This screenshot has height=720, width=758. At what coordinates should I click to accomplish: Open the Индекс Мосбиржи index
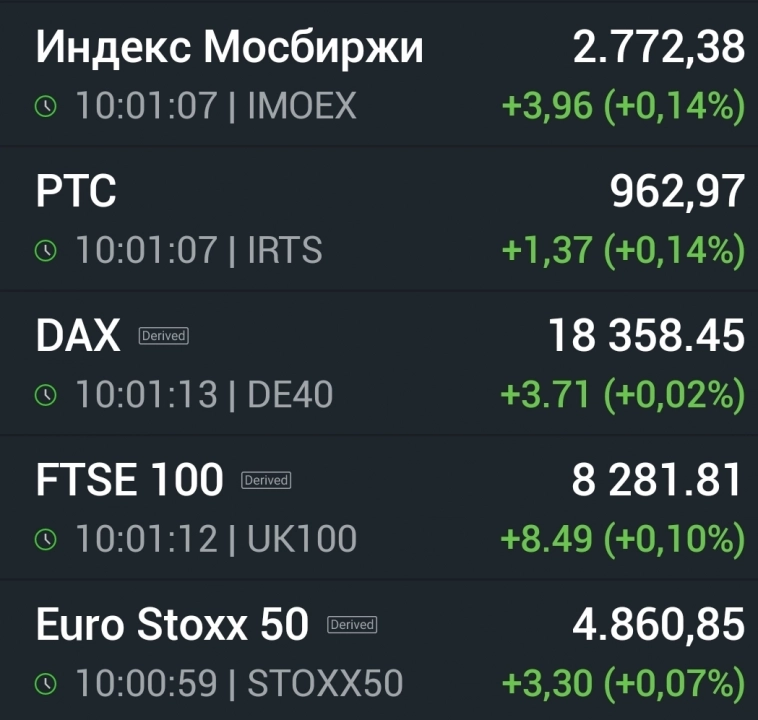[229, 48]
